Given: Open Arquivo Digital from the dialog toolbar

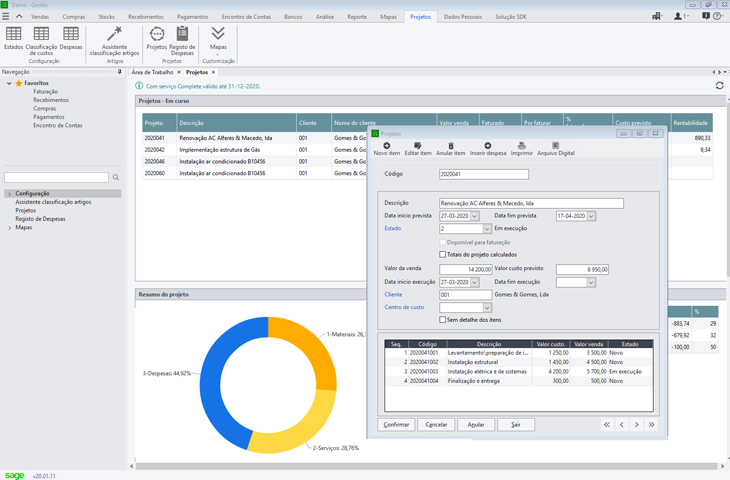Looking at the screenshot, I should click(x=555, y=146).
